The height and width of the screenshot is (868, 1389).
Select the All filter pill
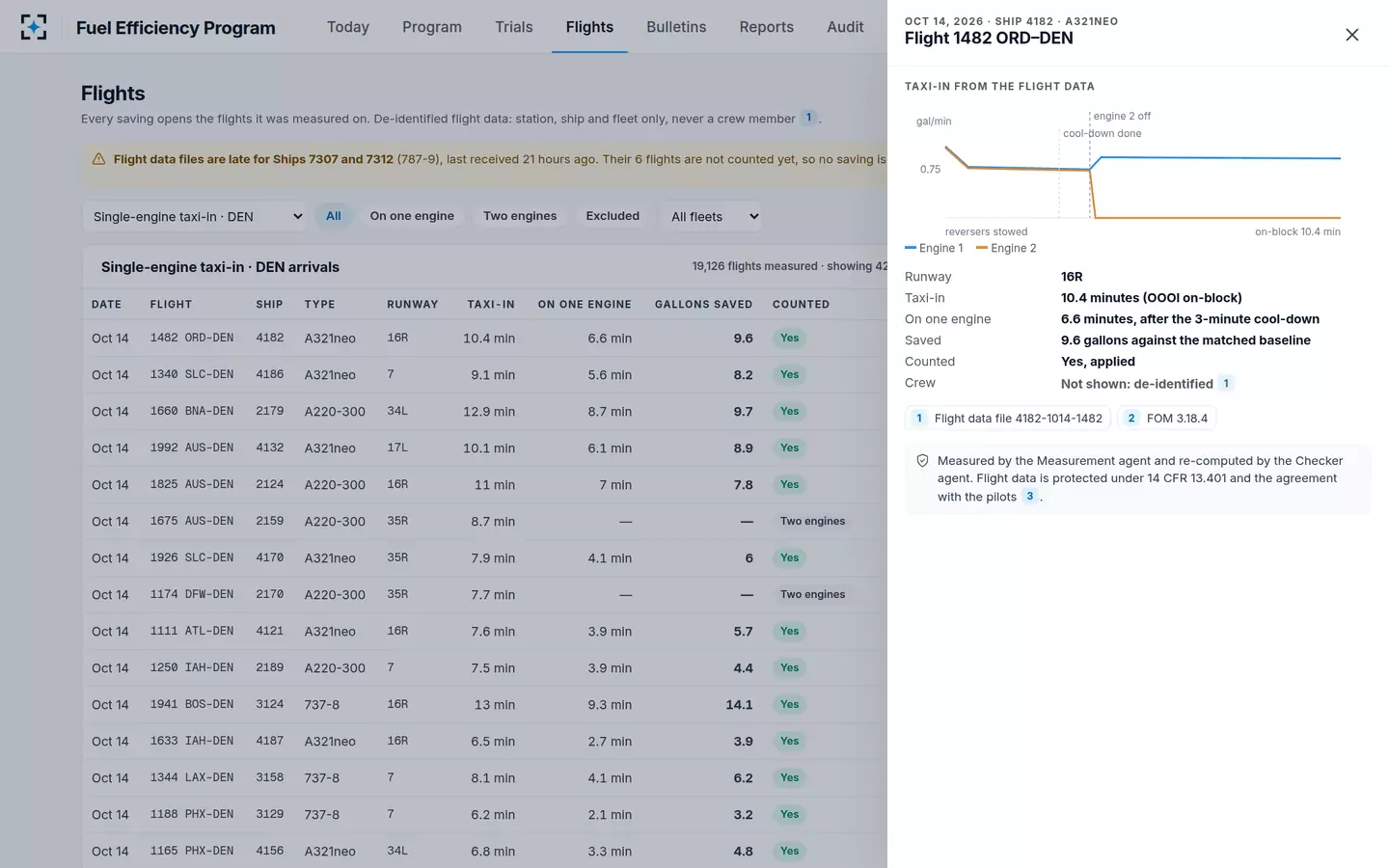click(334, 216)
